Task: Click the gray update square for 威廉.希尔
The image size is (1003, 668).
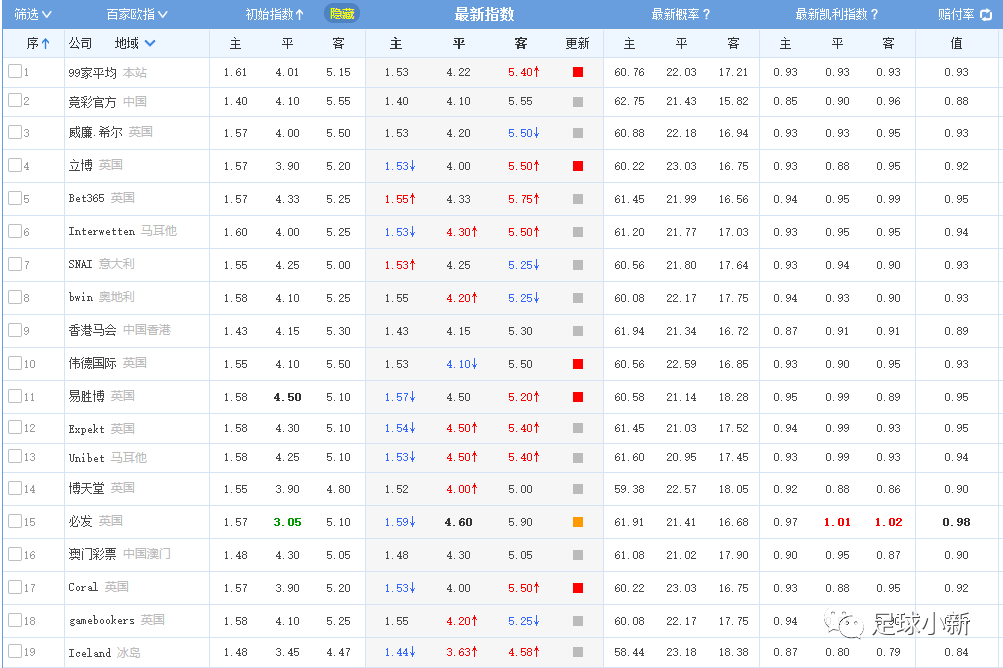Action: click(578, 133)
